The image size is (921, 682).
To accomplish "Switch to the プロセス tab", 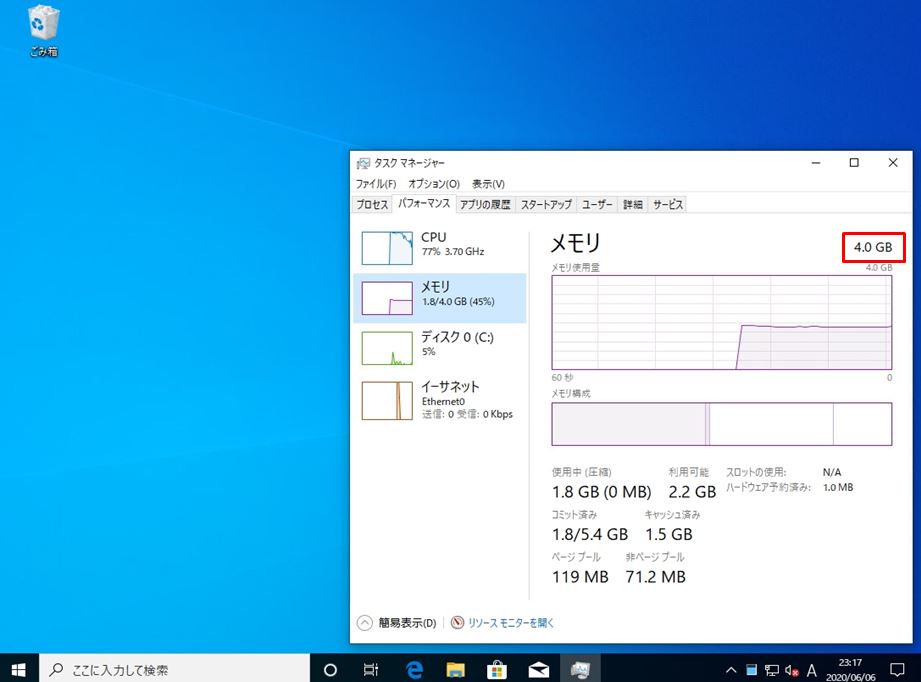I will [372, 204].
